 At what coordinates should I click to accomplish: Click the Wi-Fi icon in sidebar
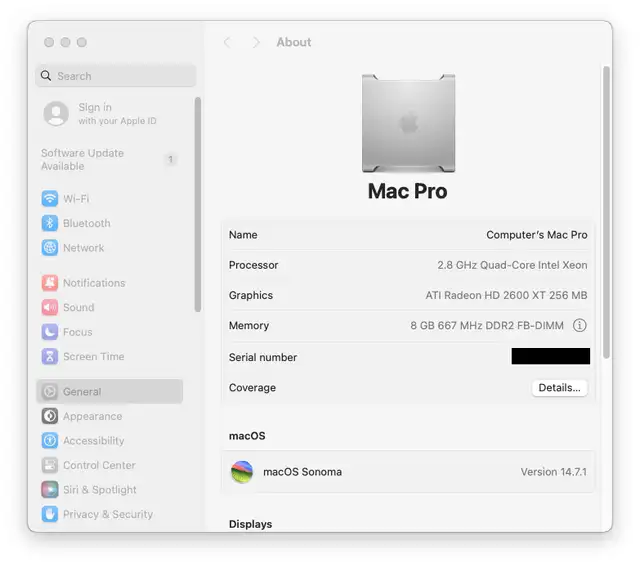50,199
